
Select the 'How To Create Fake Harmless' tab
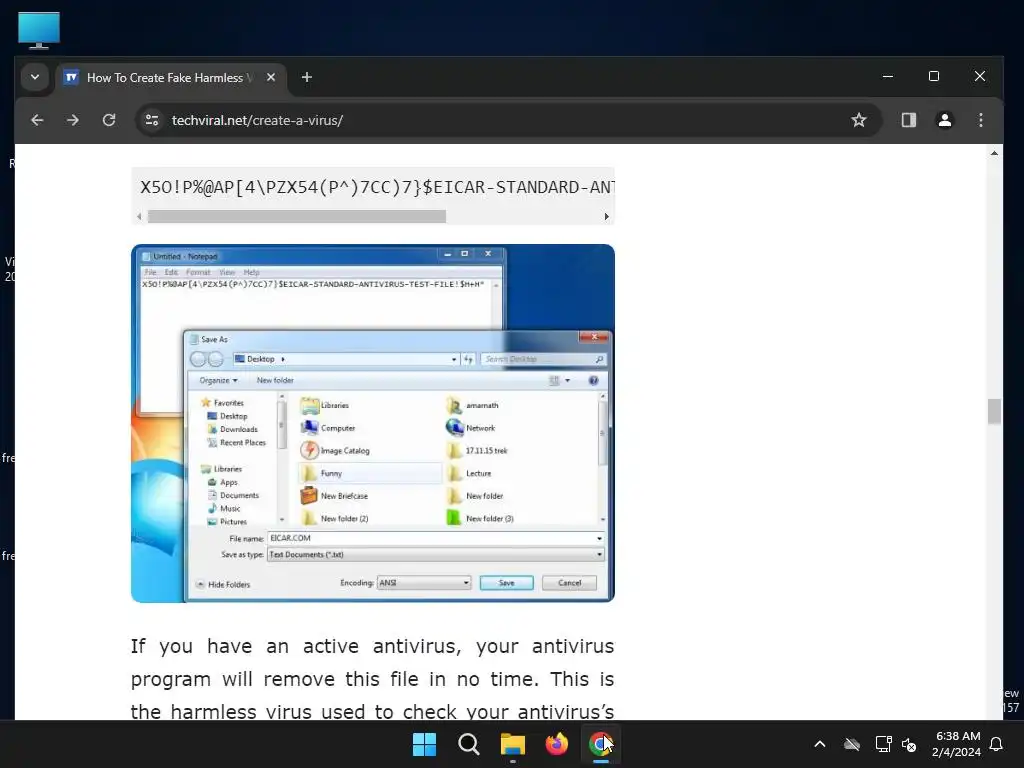(x=171, y=77)
